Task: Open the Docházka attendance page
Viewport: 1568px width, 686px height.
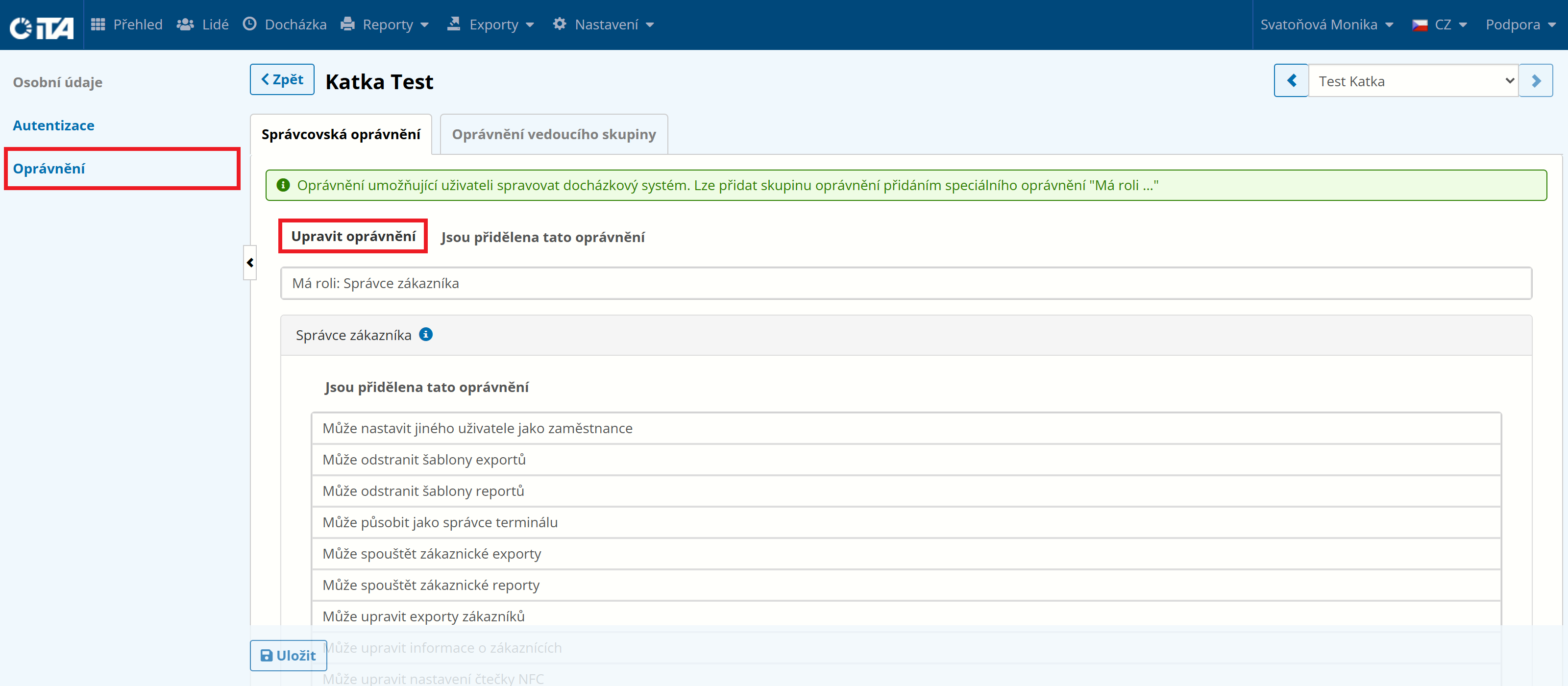Action: point(284,24)
